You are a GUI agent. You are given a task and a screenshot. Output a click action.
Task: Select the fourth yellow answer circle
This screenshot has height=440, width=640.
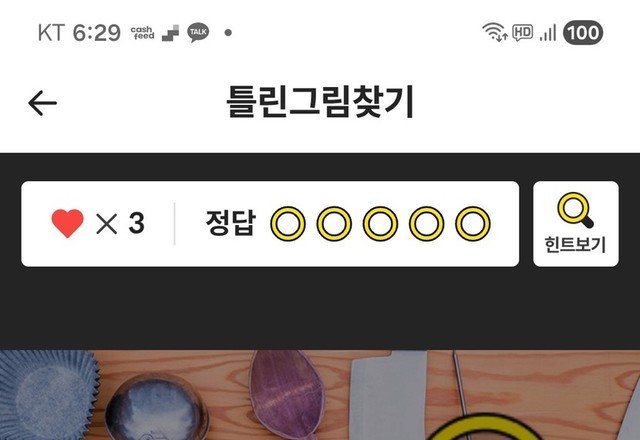(x=427, y=224)
